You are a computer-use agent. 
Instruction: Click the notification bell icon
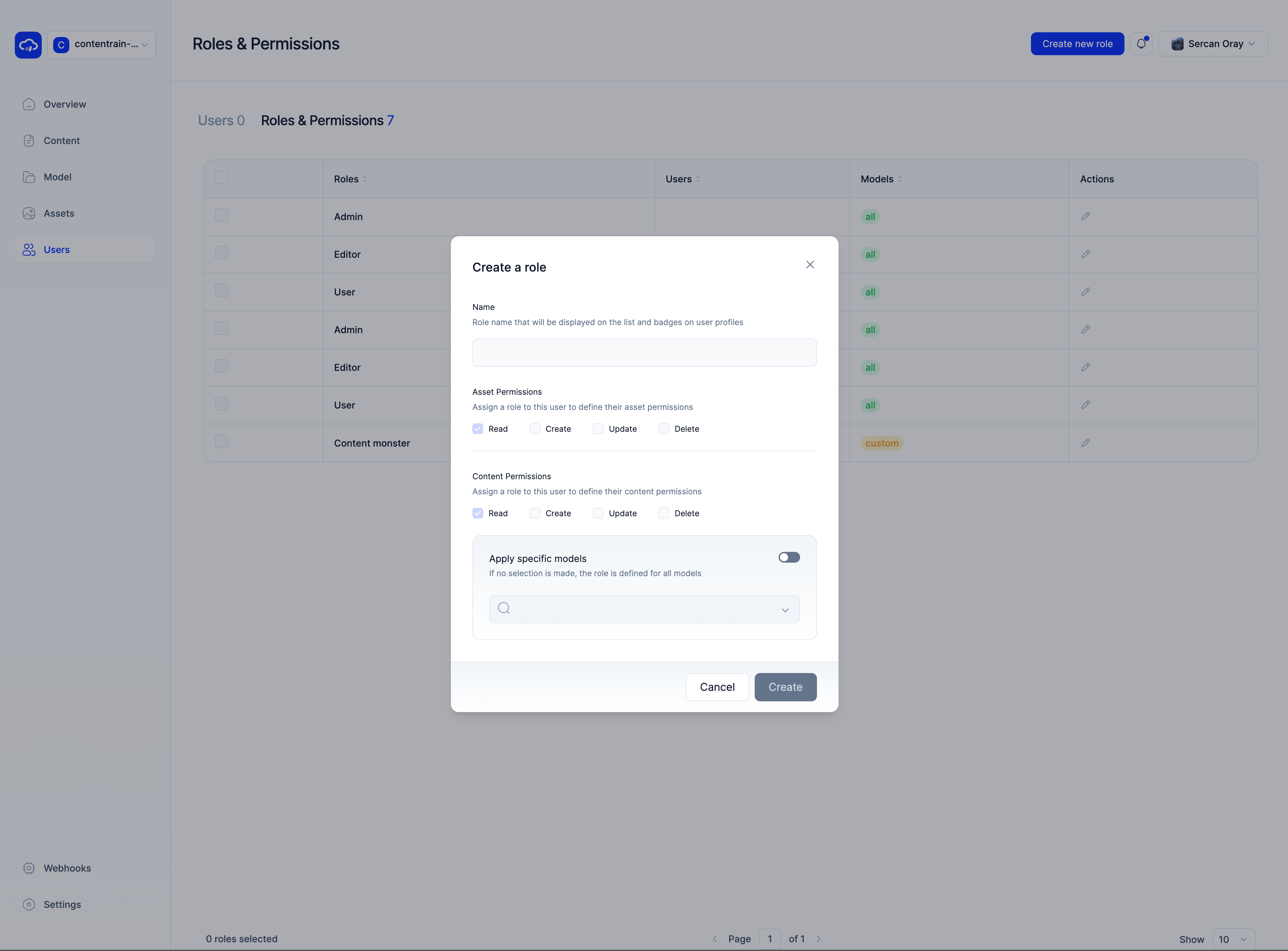tap(1141, 44)
